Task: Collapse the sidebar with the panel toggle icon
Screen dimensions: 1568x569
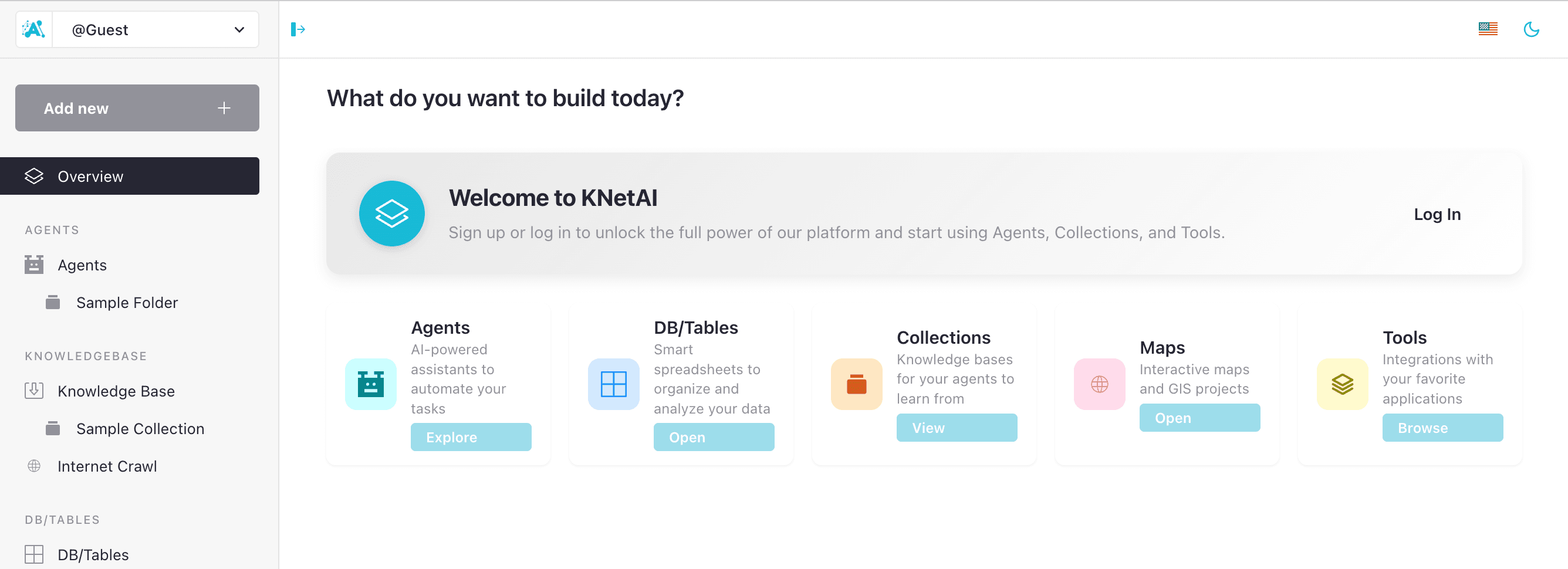Action: point(298,29)
